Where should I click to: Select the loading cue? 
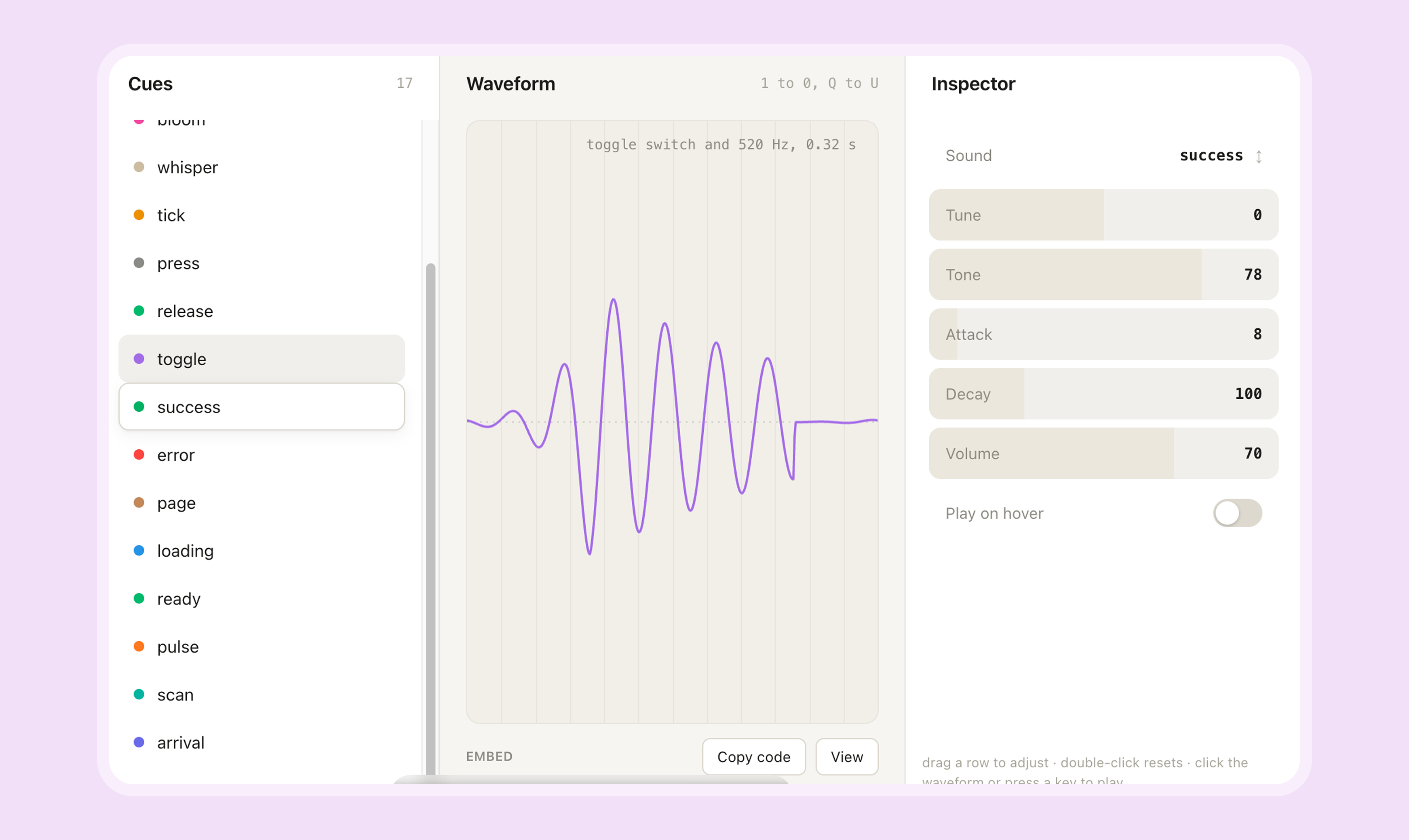(262, 551)
